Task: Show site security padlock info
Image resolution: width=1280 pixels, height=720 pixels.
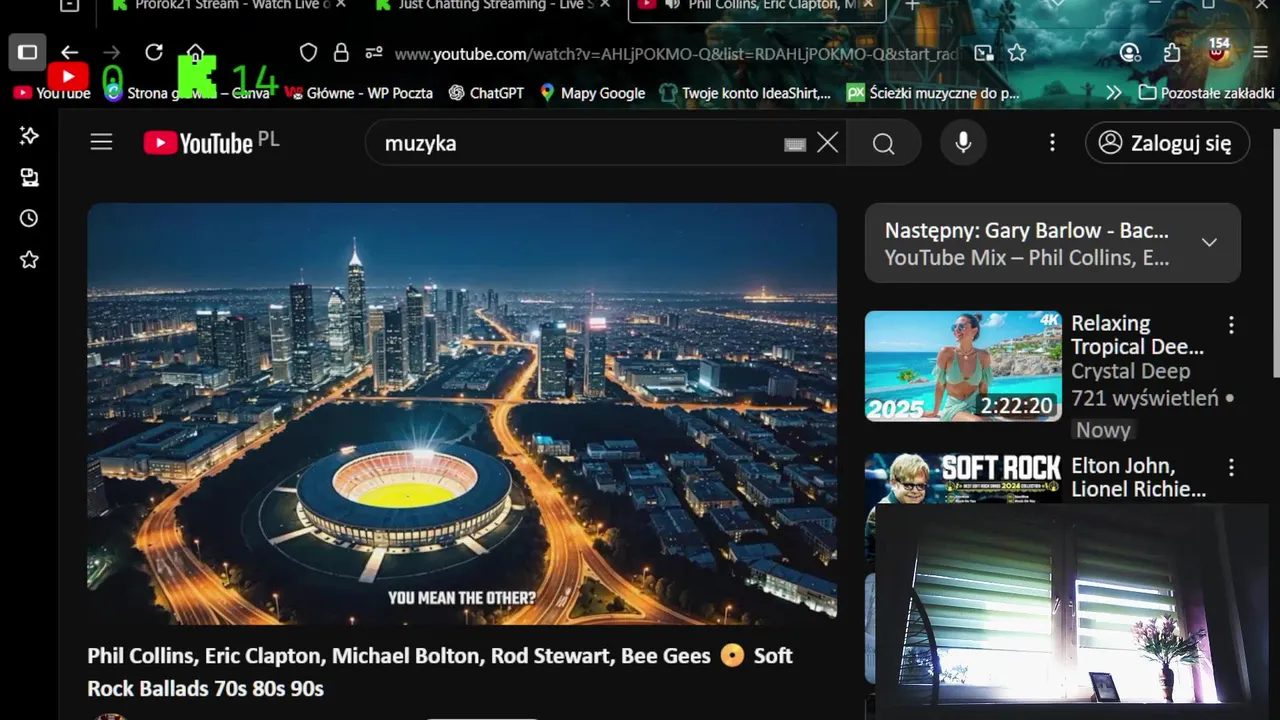Action: click(341, 53)
